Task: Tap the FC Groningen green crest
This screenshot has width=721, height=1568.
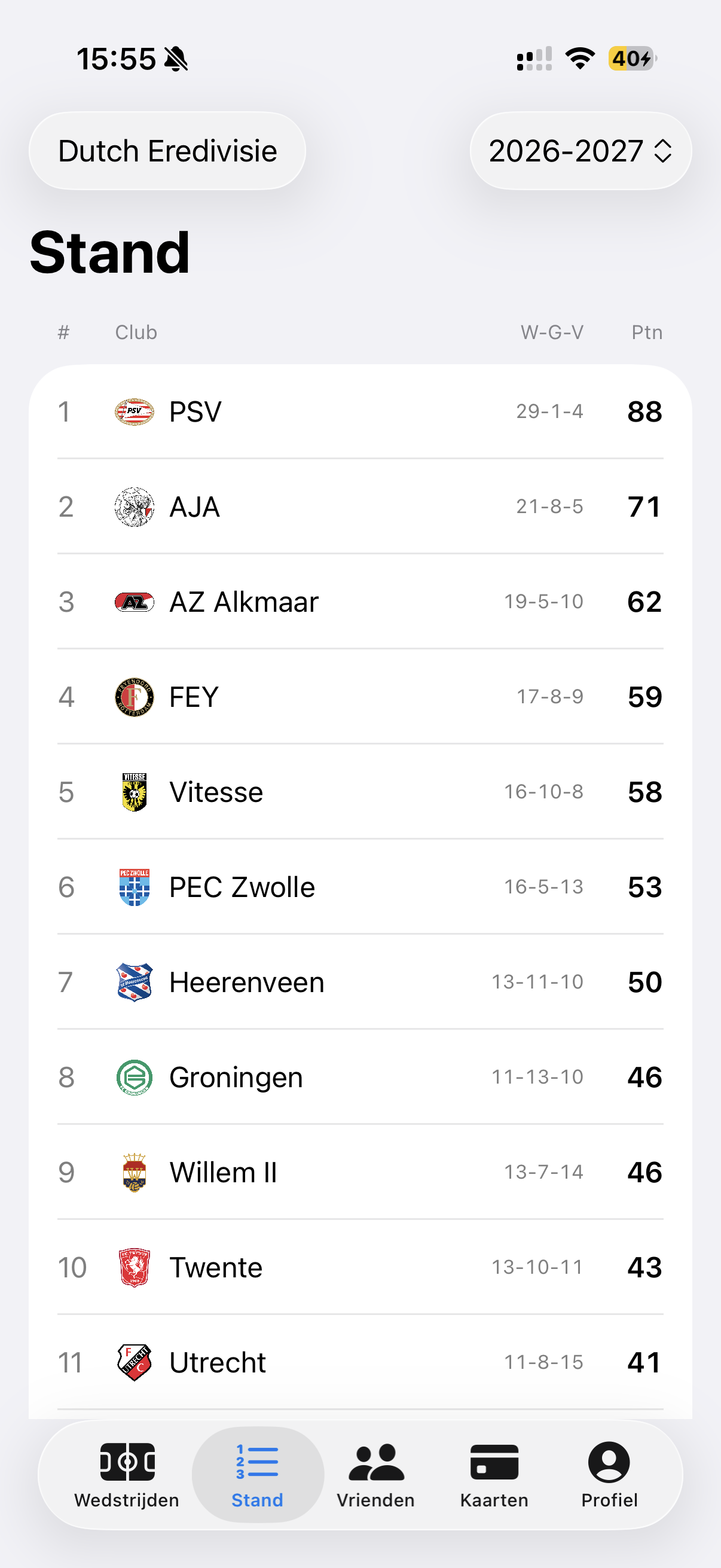Action: [x=135, y=1077]
